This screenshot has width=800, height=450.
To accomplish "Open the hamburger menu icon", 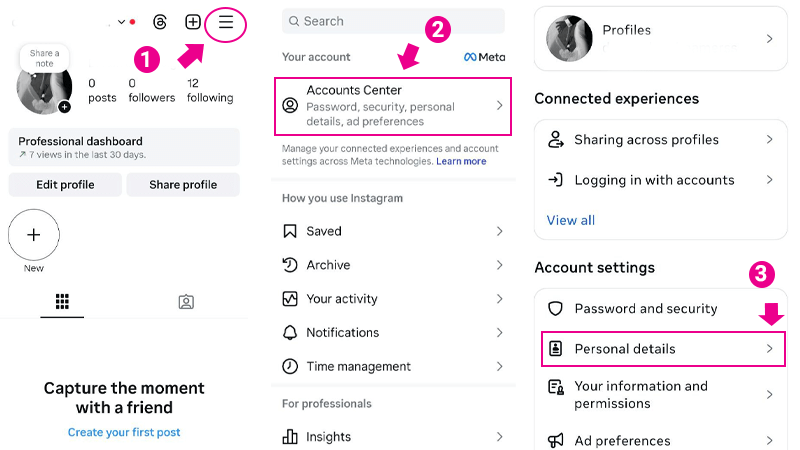I will (x=226, y=22).
